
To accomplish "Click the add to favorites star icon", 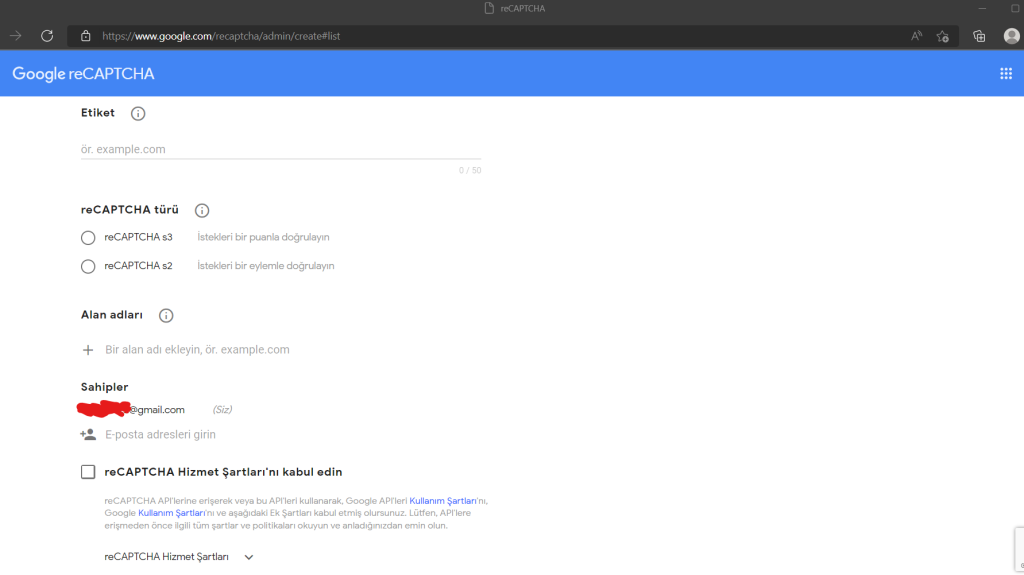I will tap(942, 36).
